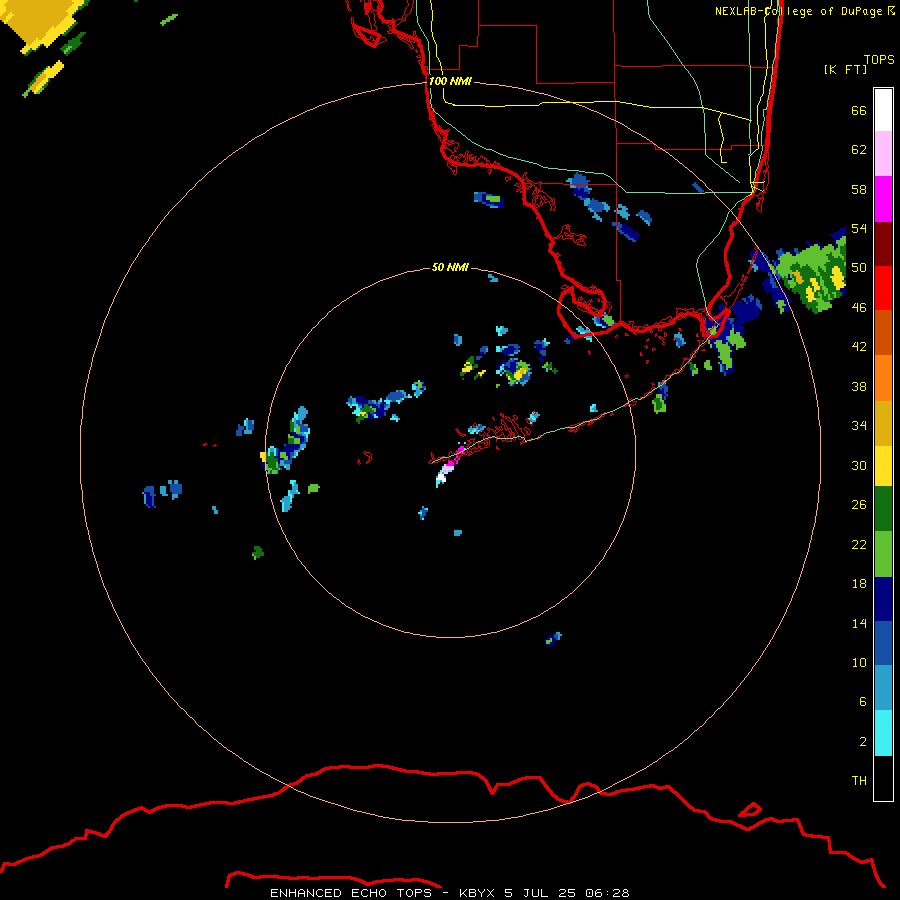
Task: Pick the dark orange legend swatch
Action: pyautogui.click(x=883, y=332)
